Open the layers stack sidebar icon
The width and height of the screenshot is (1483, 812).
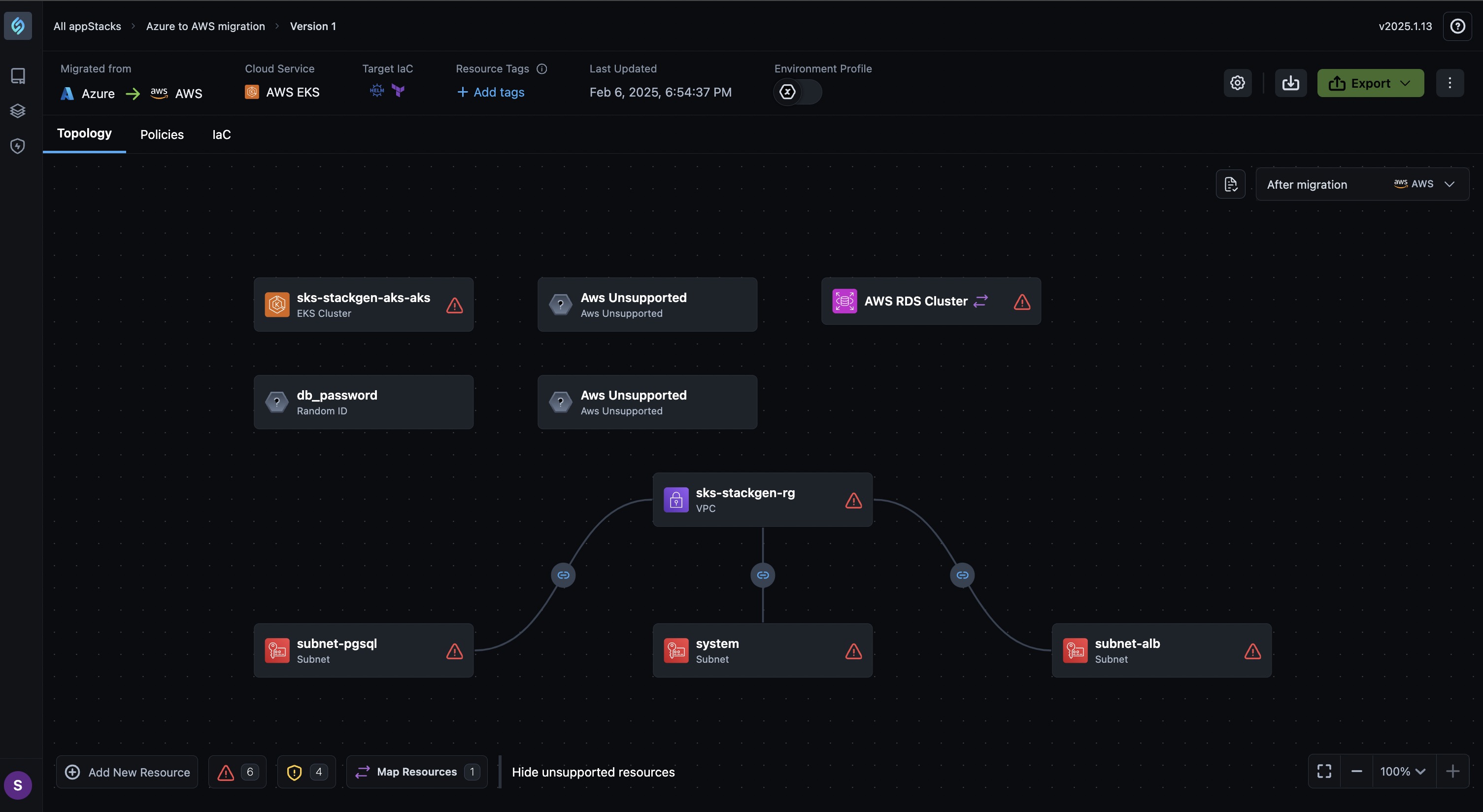18,110
